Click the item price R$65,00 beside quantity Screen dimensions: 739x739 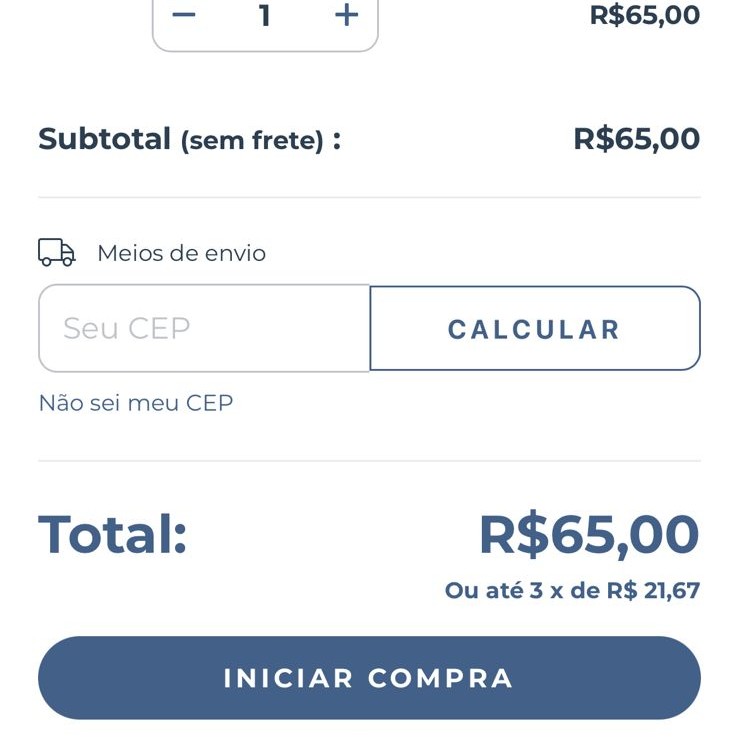point(644,15)
